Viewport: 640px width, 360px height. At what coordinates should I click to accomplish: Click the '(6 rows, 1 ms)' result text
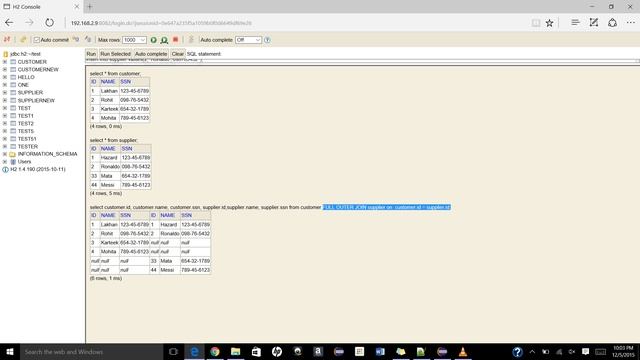[x=106, y=278]
